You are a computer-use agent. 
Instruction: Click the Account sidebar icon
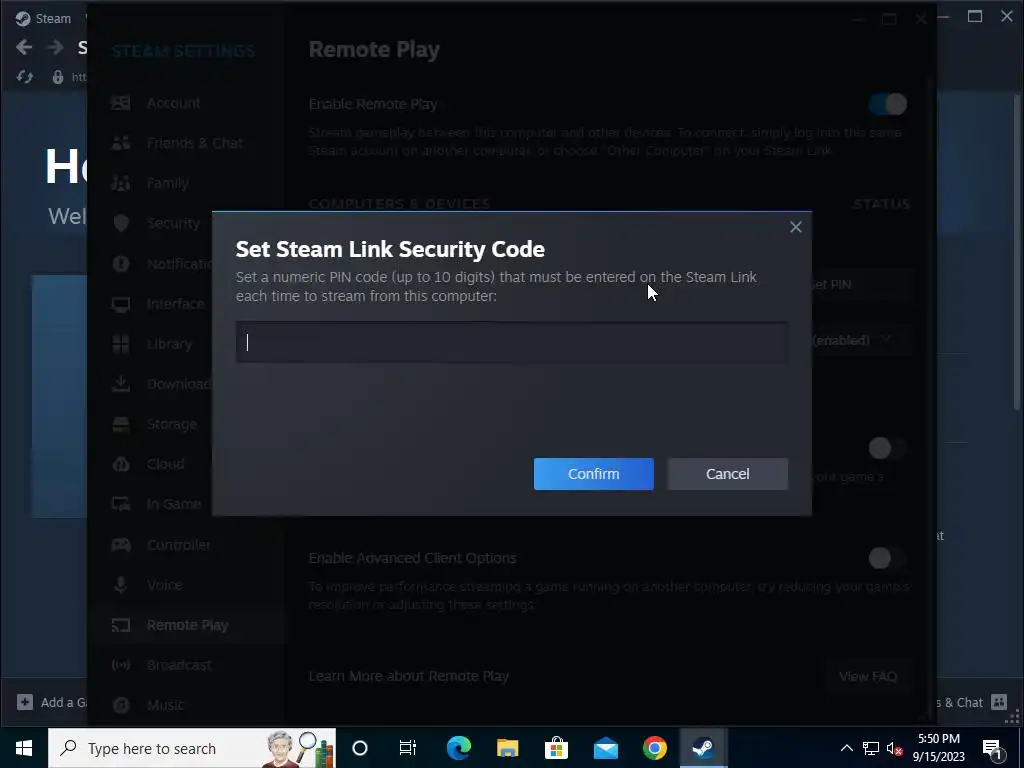(x=121, y=103)
